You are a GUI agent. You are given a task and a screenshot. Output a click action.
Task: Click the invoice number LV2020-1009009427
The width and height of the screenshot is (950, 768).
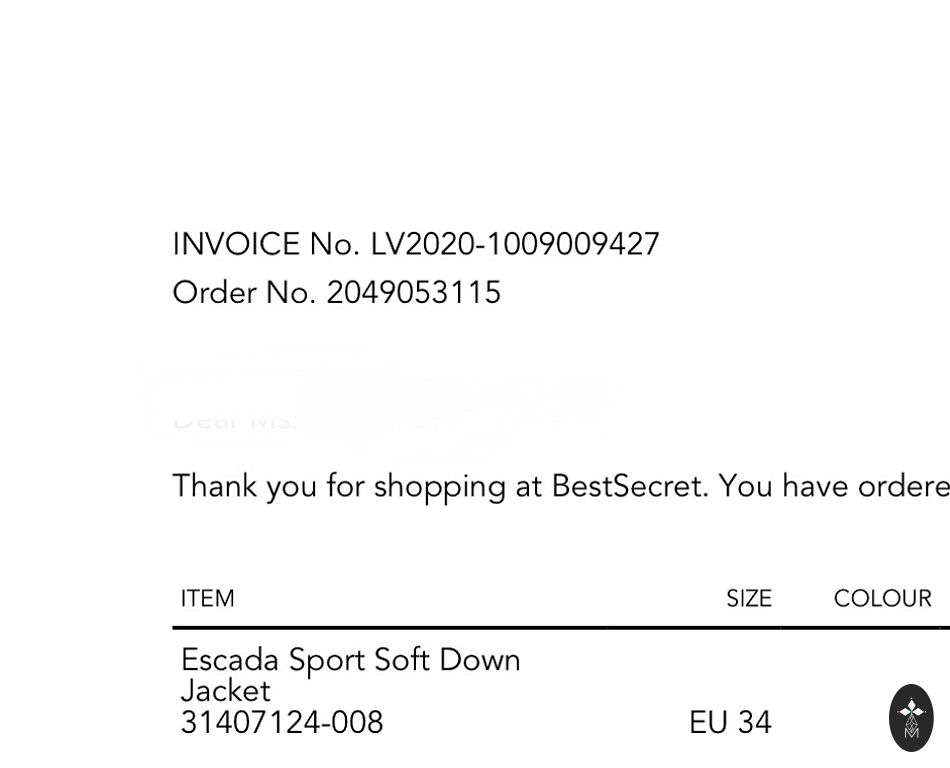[515, 245]
